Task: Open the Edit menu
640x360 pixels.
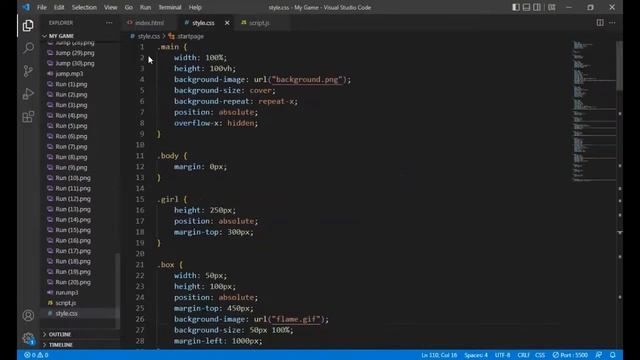Action: point(59,7)
